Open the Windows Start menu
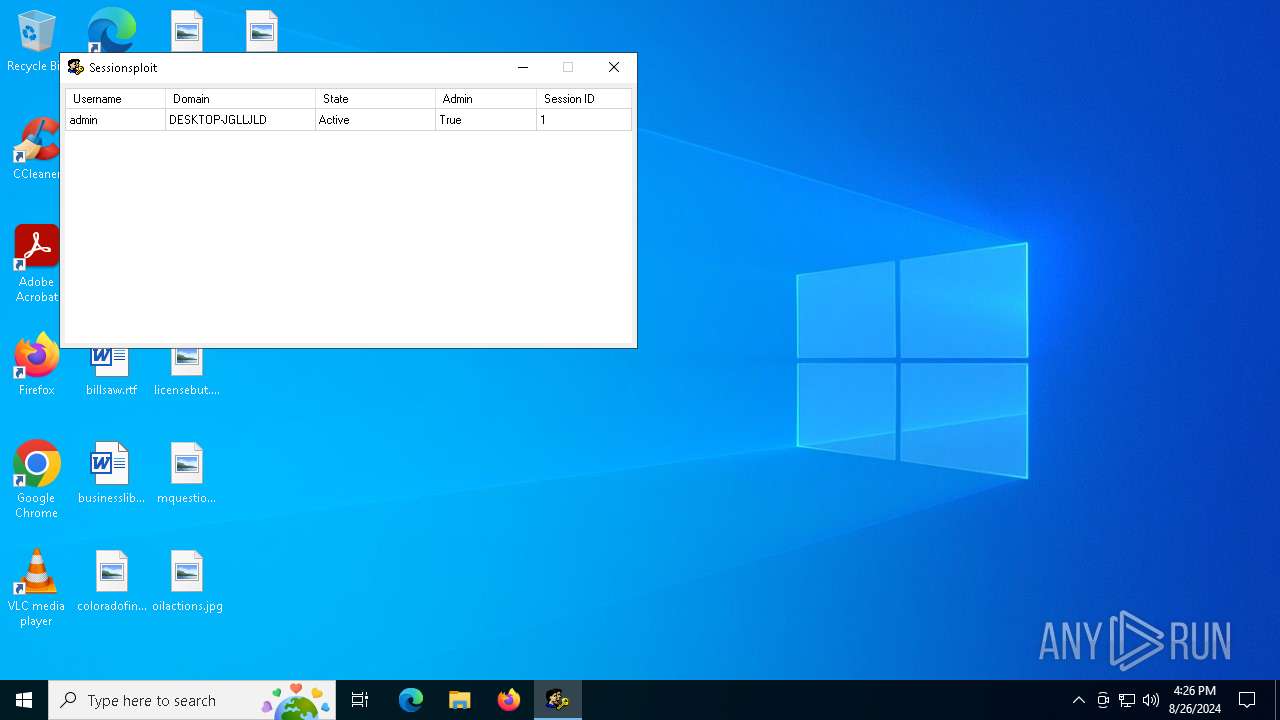This screenshot has height=720, width=1280. pyautogui.click(x=24, y=700)
